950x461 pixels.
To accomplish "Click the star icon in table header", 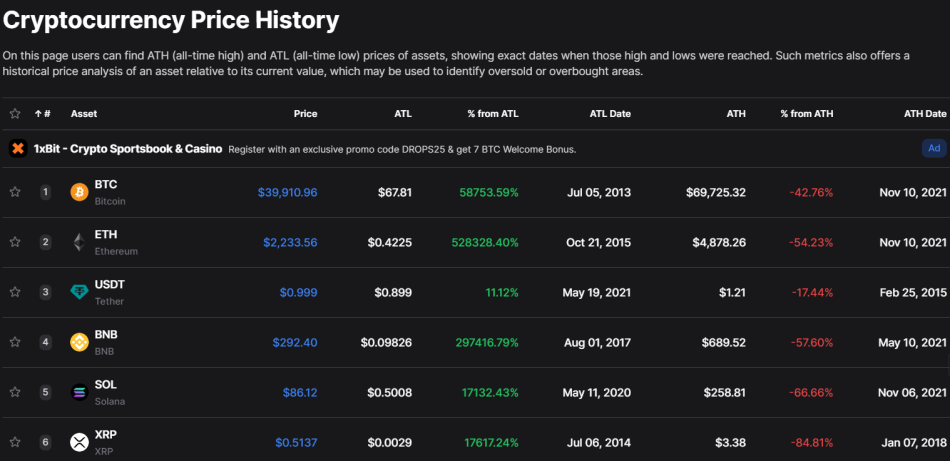I will [x=15, y=114].
